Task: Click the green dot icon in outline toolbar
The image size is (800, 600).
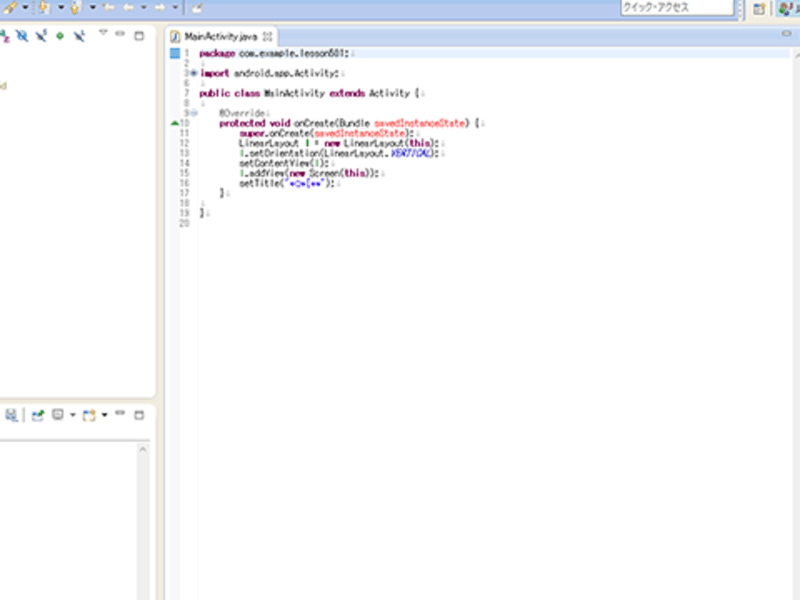Action: click(x=59, y=35)
